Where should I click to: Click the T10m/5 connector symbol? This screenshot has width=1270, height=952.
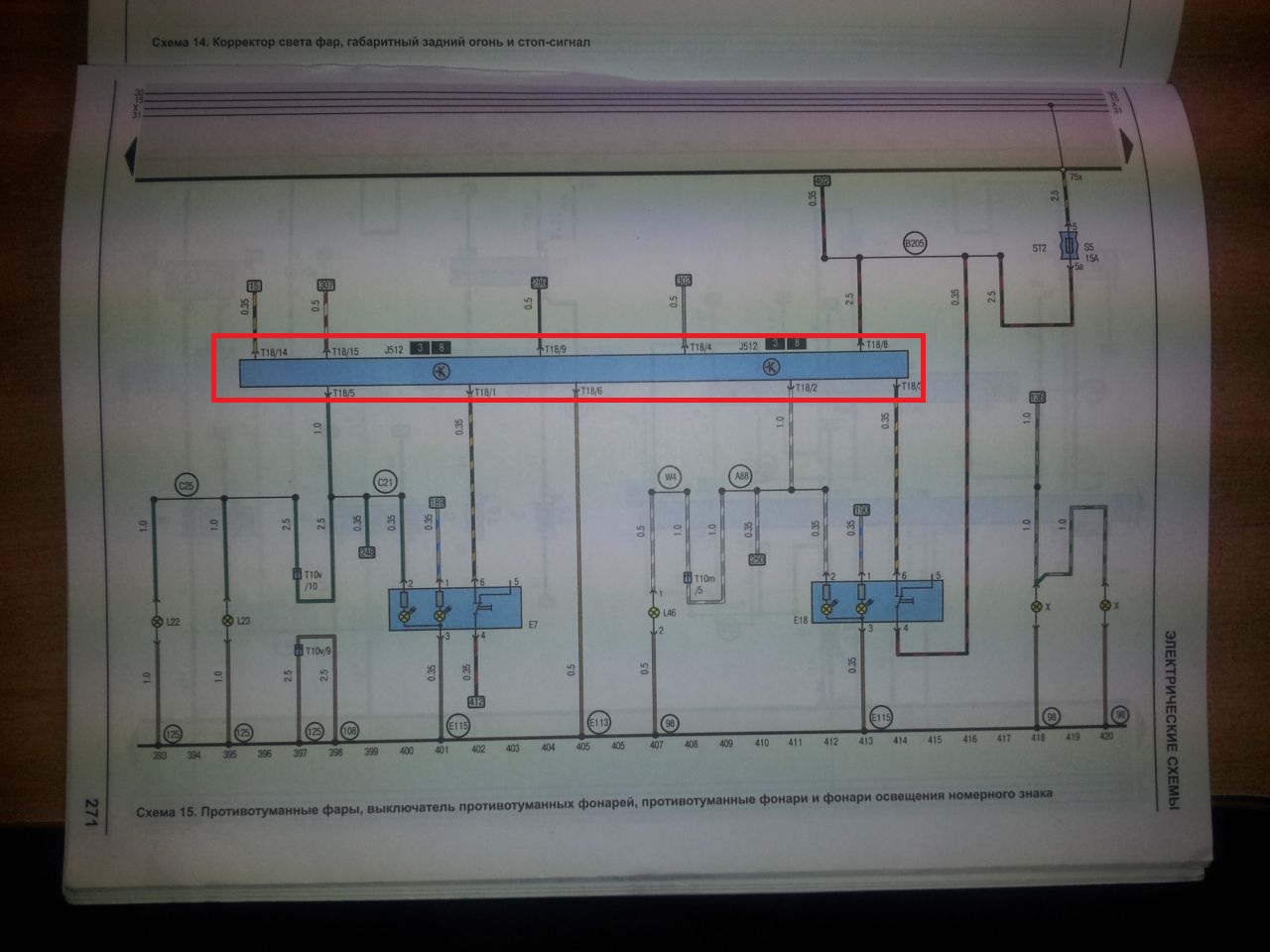coord(687,578)
